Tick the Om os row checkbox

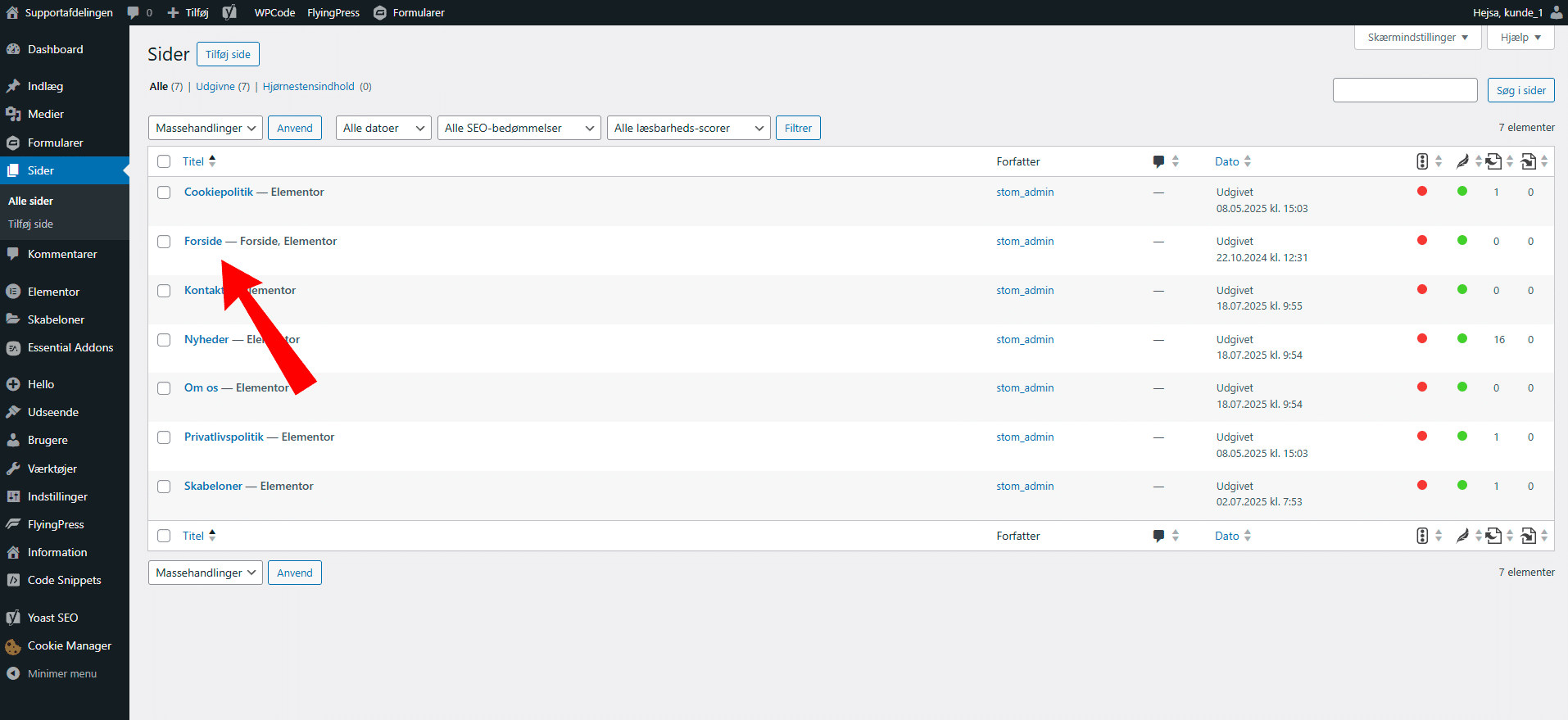164,388
